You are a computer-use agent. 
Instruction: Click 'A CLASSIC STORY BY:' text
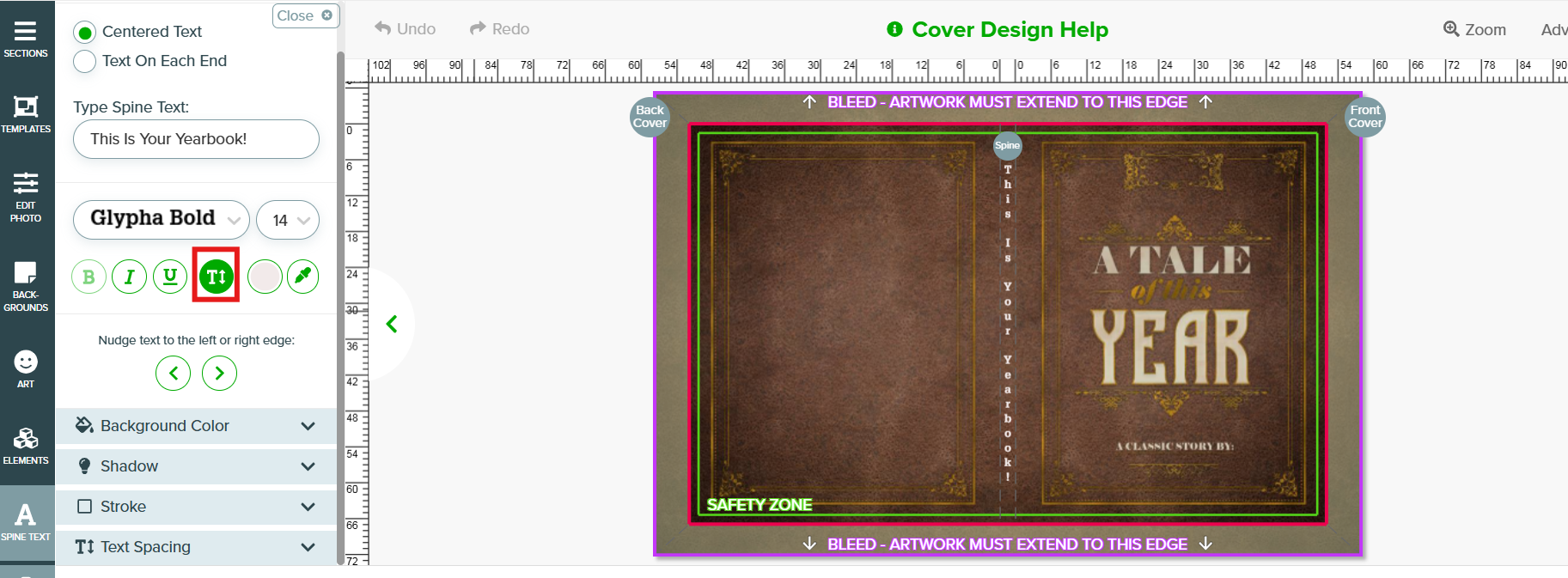(x=1174, y=447)
